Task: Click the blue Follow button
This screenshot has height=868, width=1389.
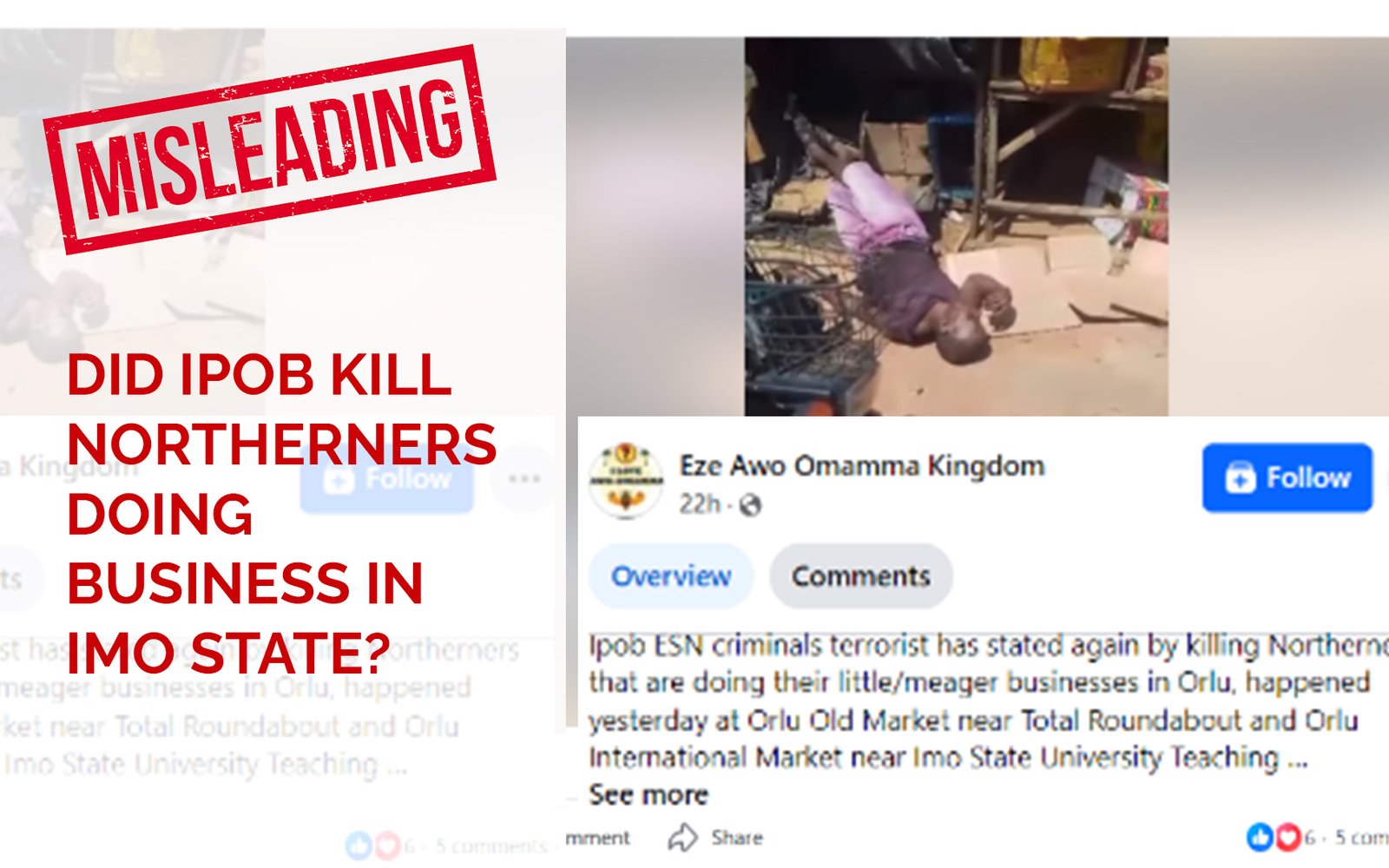Action: pos(1287,477)
